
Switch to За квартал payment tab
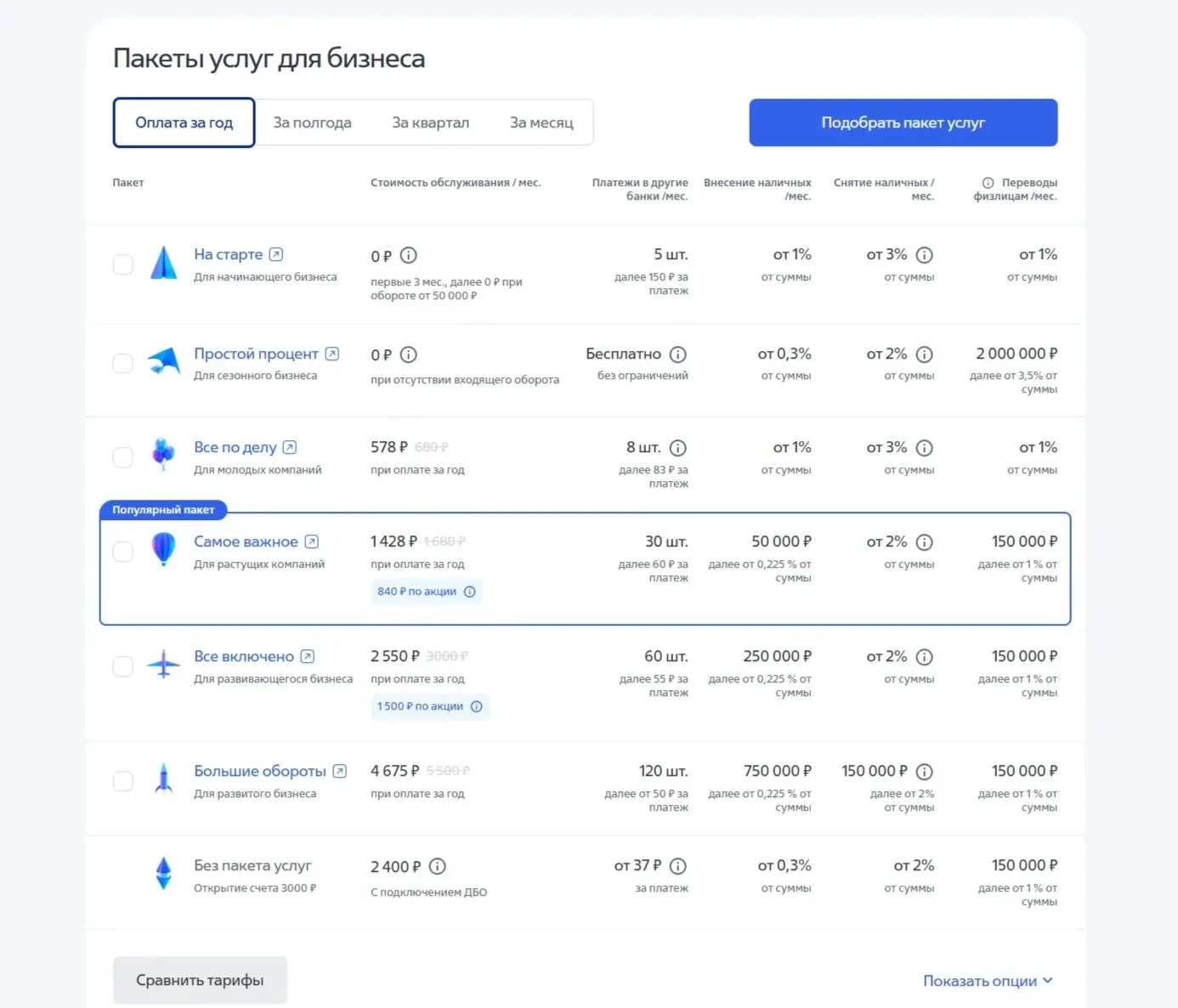pyautogui.click(x=431, y=122)
